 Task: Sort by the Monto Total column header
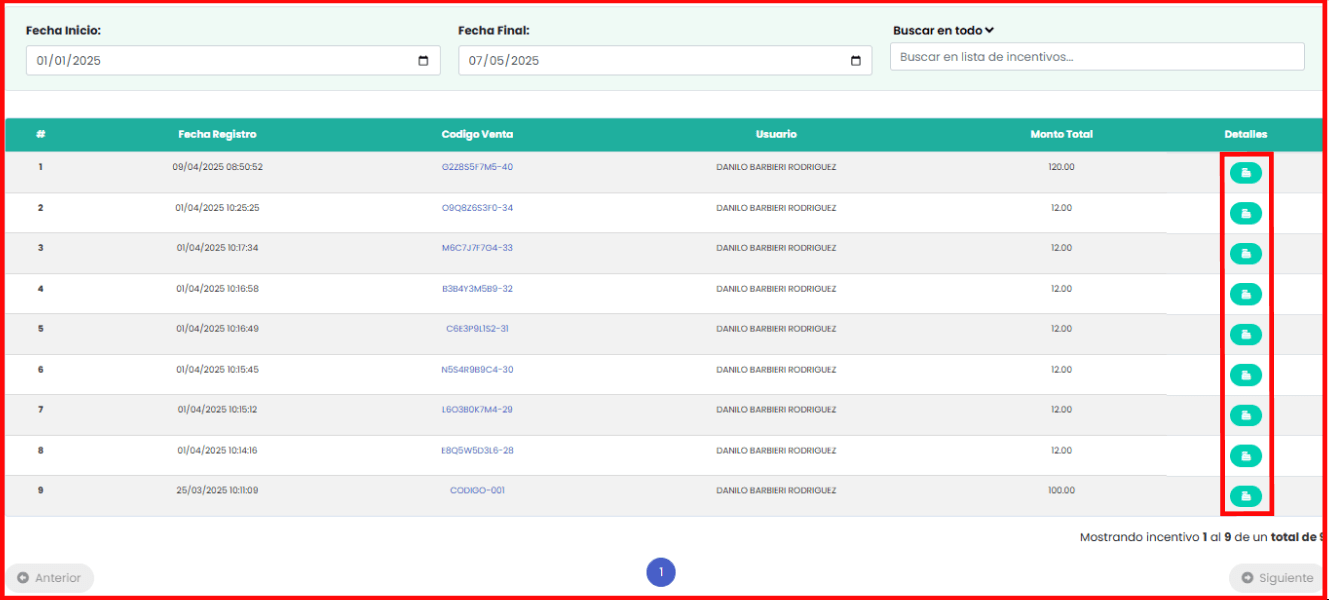click(1061, 135)
